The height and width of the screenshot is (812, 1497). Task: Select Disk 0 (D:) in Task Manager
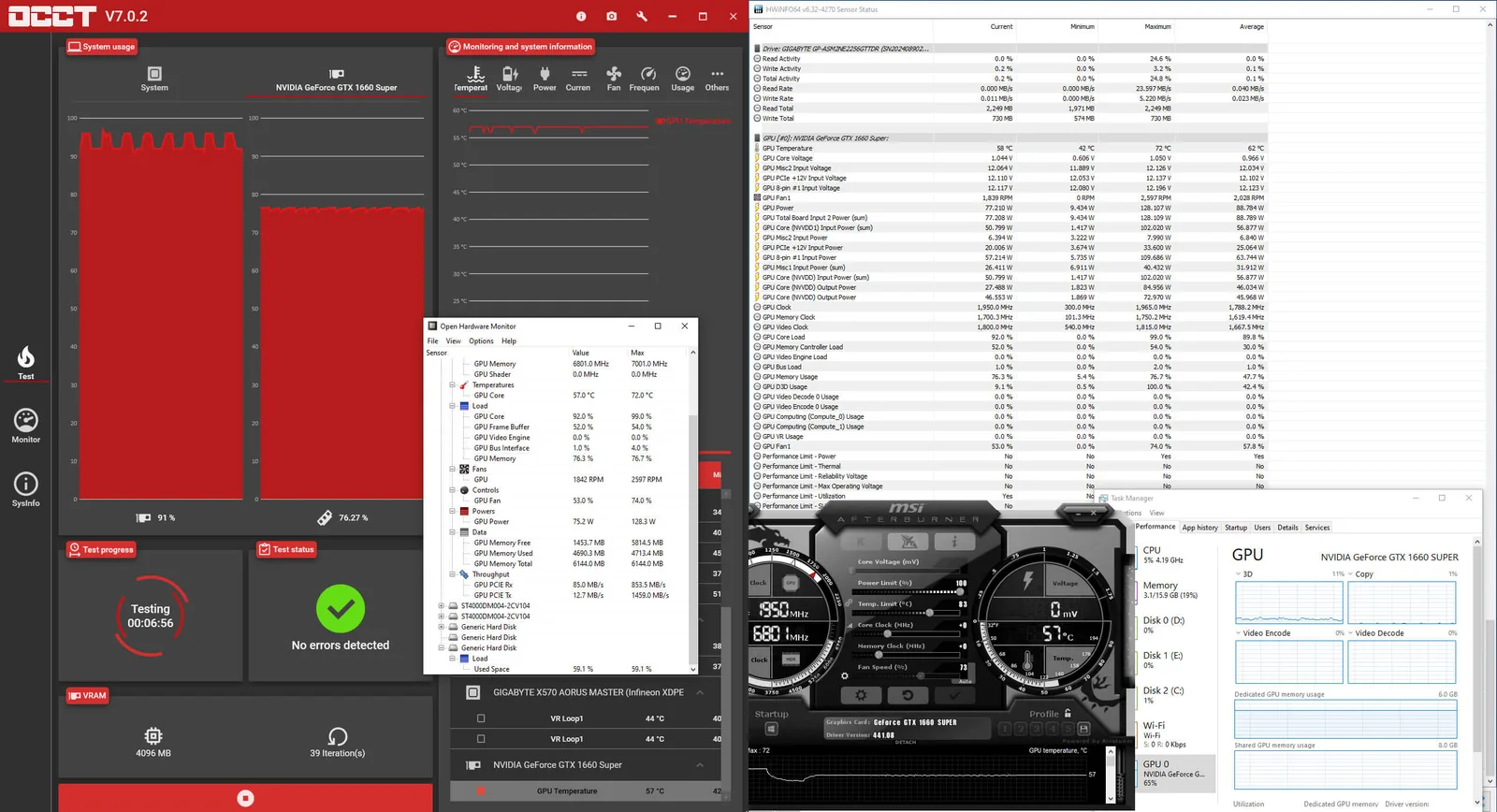tap(1173, 625)
